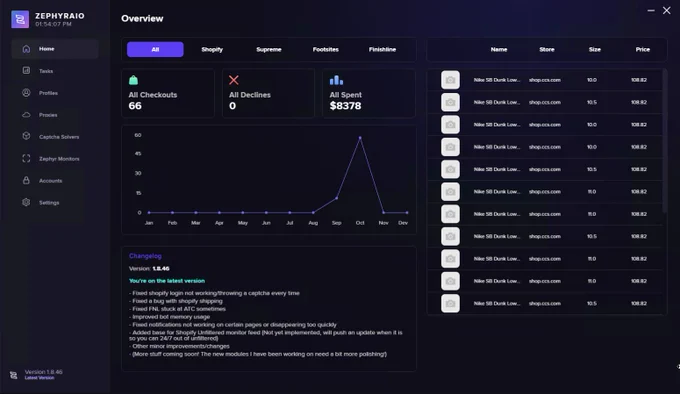Open the Zephyr Monitors icon

coord(26,159)
